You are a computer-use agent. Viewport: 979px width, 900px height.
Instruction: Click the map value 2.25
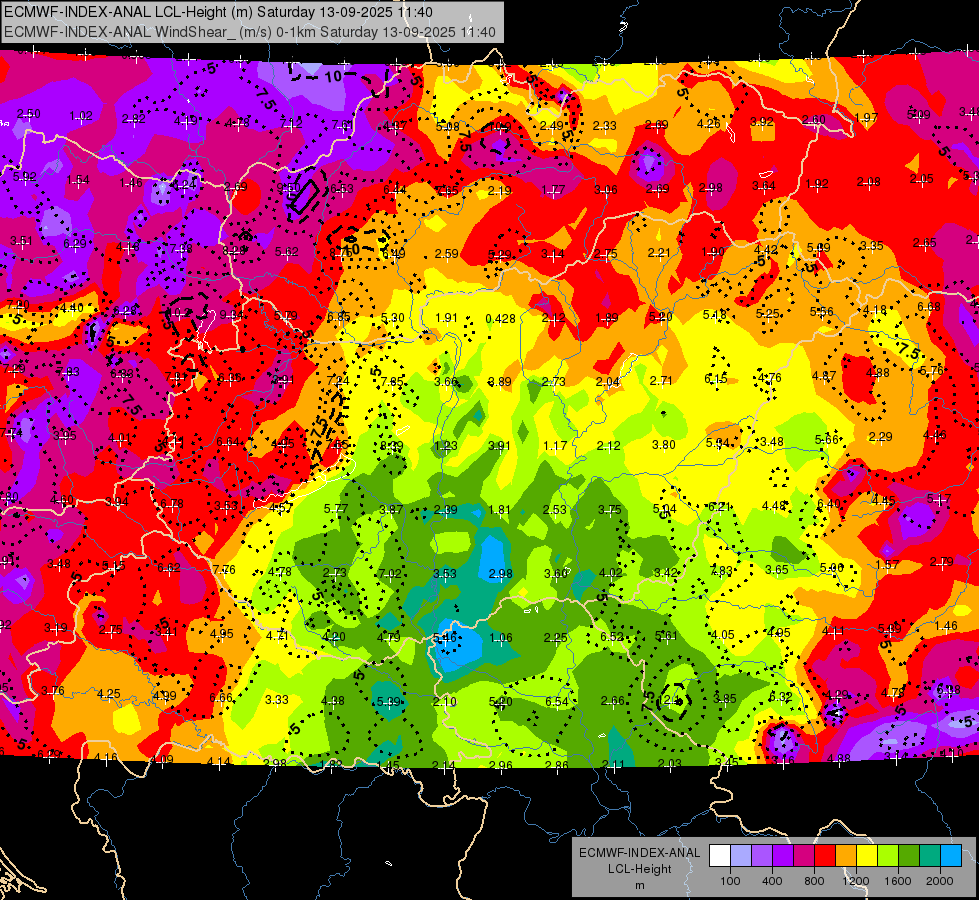(556, 637)
